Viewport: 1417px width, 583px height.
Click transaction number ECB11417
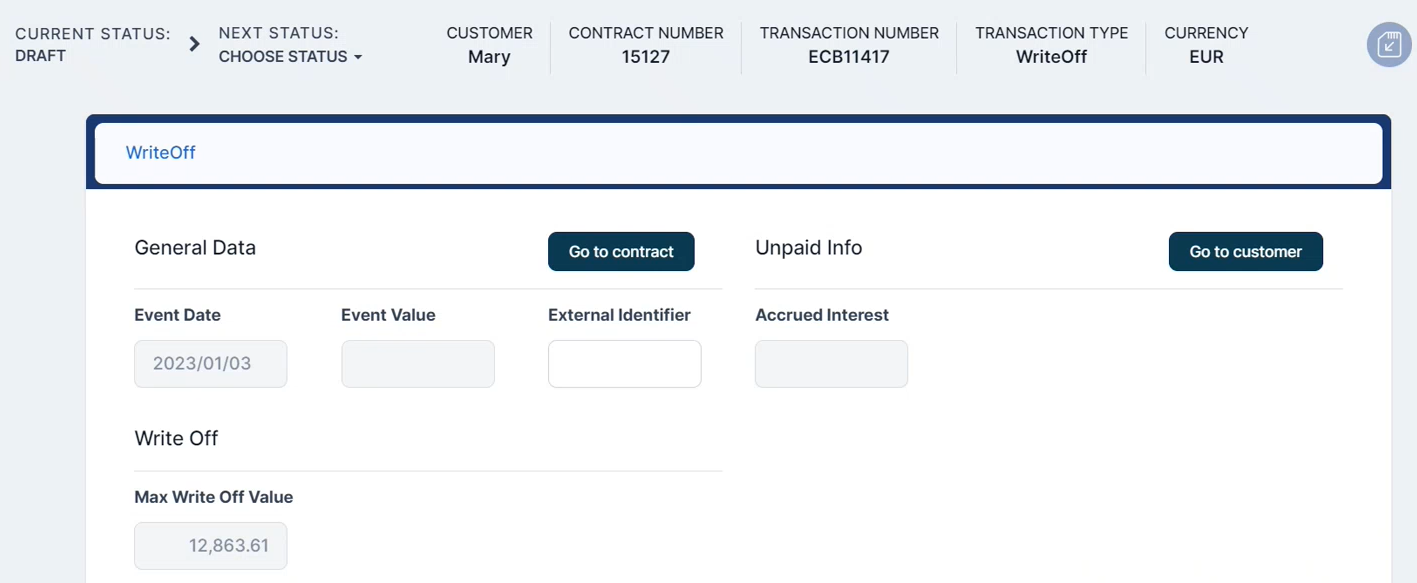848,57
